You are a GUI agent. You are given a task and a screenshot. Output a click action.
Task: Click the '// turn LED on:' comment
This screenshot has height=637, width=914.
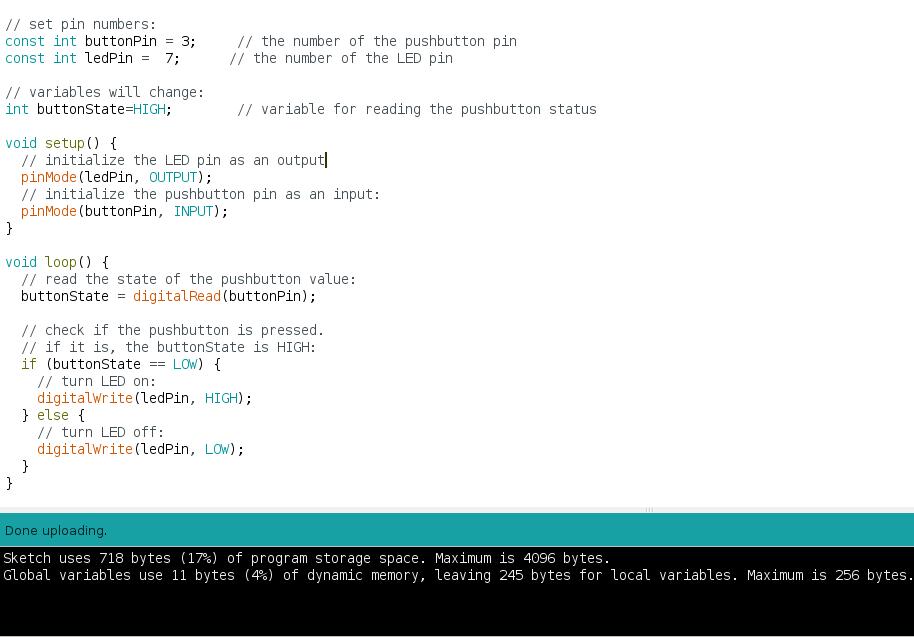click(97, 381)
